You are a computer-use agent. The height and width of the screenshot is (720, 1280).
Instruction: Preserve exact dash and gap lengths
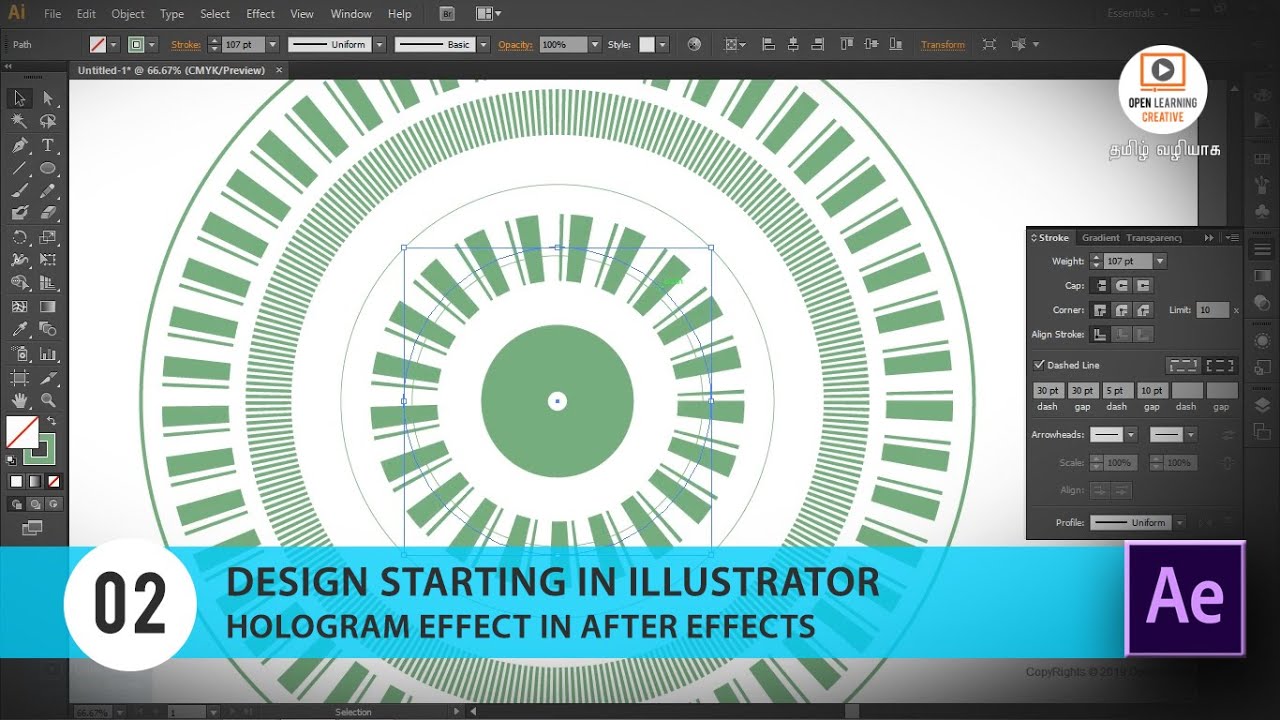[1183, 365]
